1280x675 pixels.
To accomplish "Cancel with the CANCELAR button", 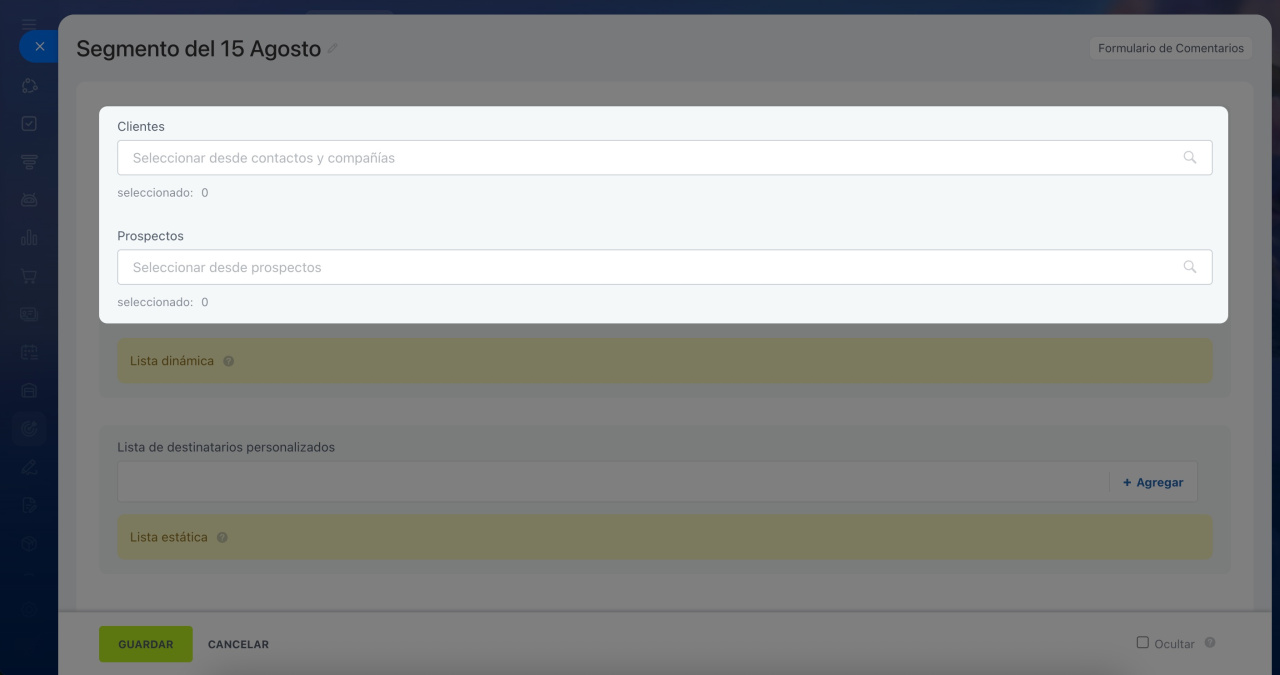I will point(238,645).
